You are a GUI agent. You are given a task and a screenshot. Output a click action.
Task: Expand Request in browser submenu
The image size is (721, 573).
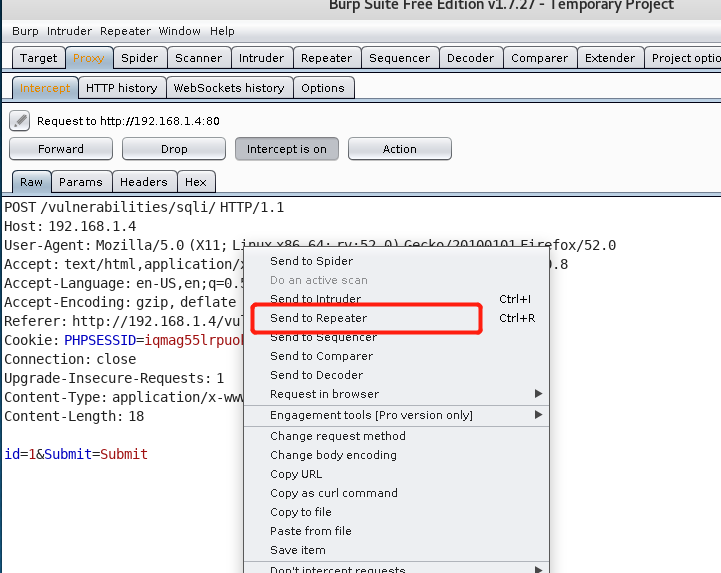[x=396, y=394]
